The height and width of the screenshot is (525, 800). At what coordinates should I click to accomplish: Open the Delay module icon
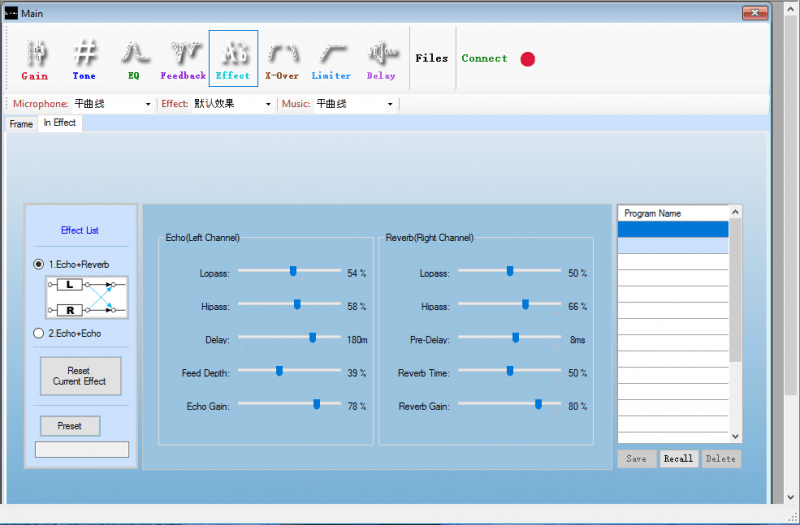(x=381, y=58)
